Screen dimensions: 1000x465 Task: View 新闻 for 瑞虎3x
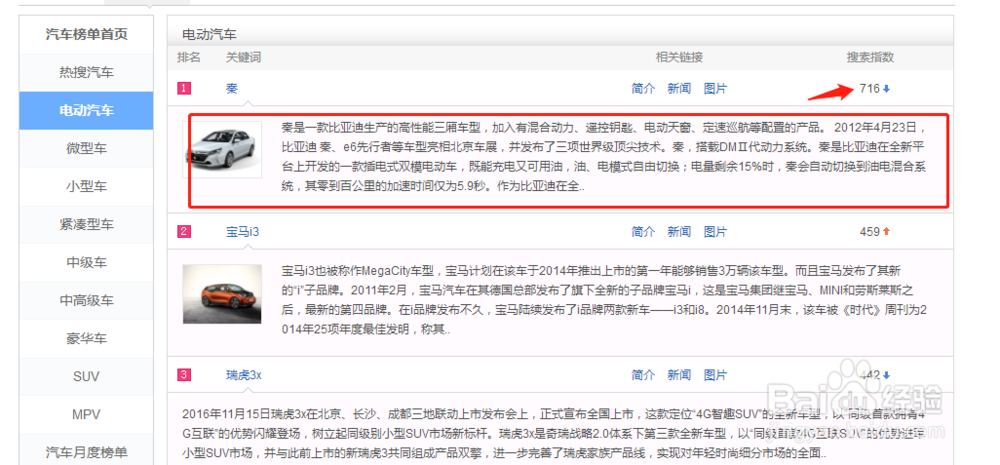679,375
